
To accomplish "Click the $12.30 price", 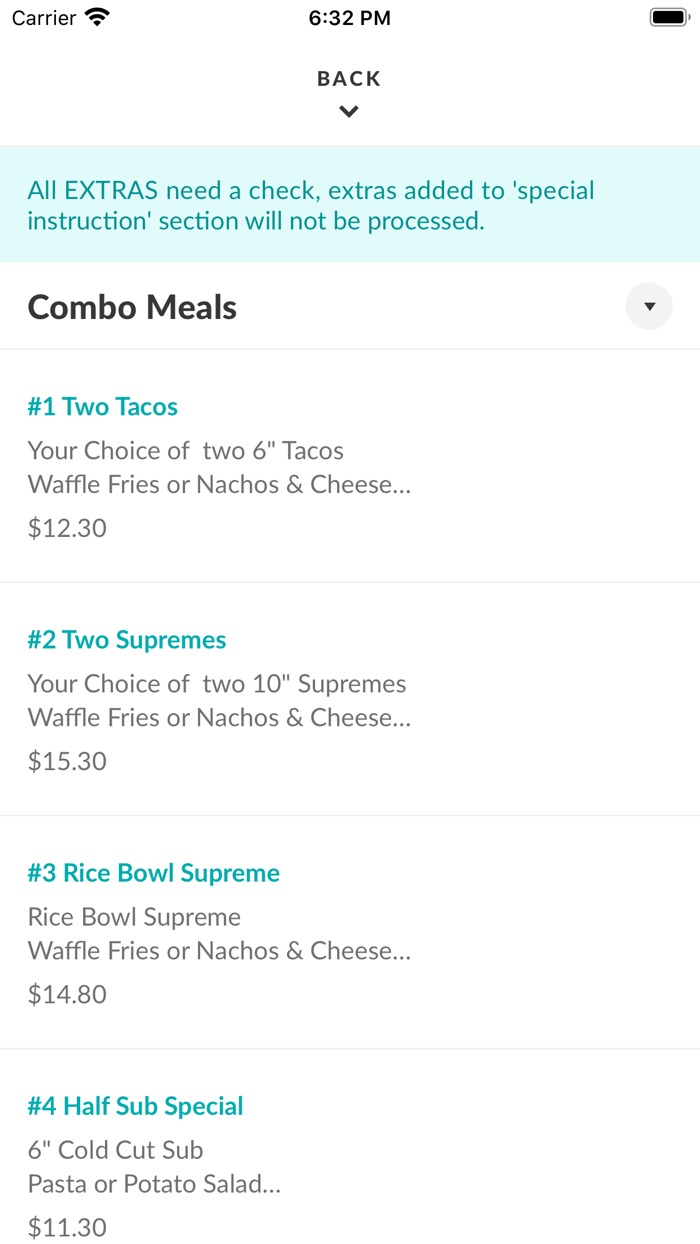I will (x=67, y=528).
